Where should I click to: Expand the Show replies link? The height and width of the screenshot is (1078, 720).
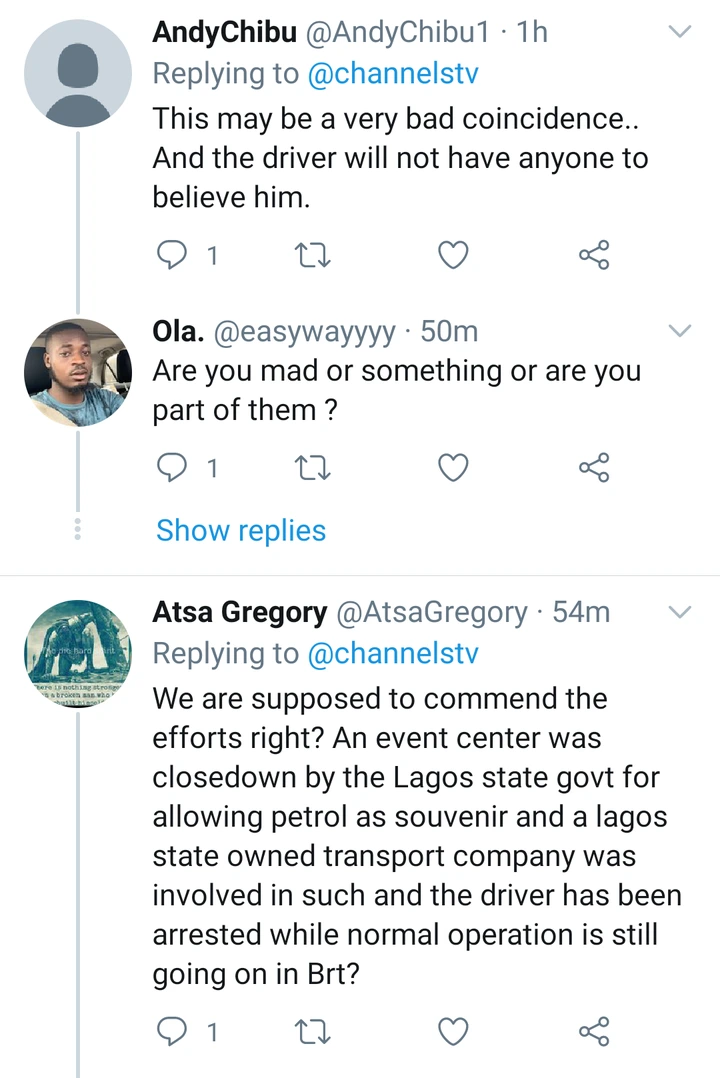click(241, 530)
